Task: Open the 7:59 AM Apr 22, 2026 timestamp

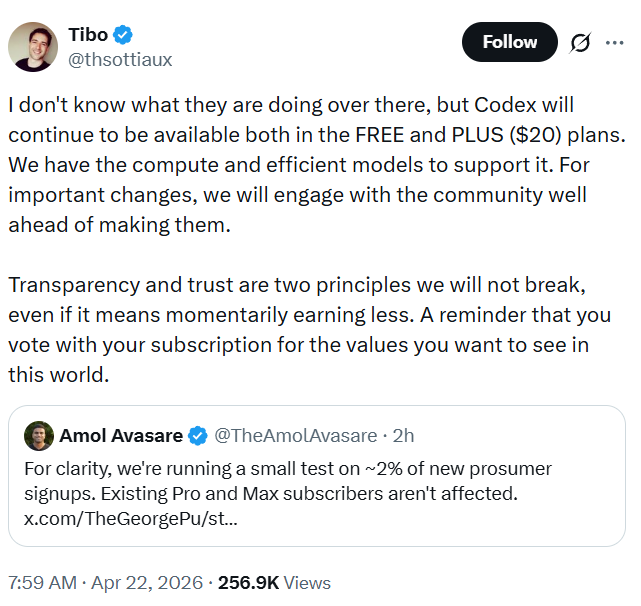Action: [x=105, y=583]
